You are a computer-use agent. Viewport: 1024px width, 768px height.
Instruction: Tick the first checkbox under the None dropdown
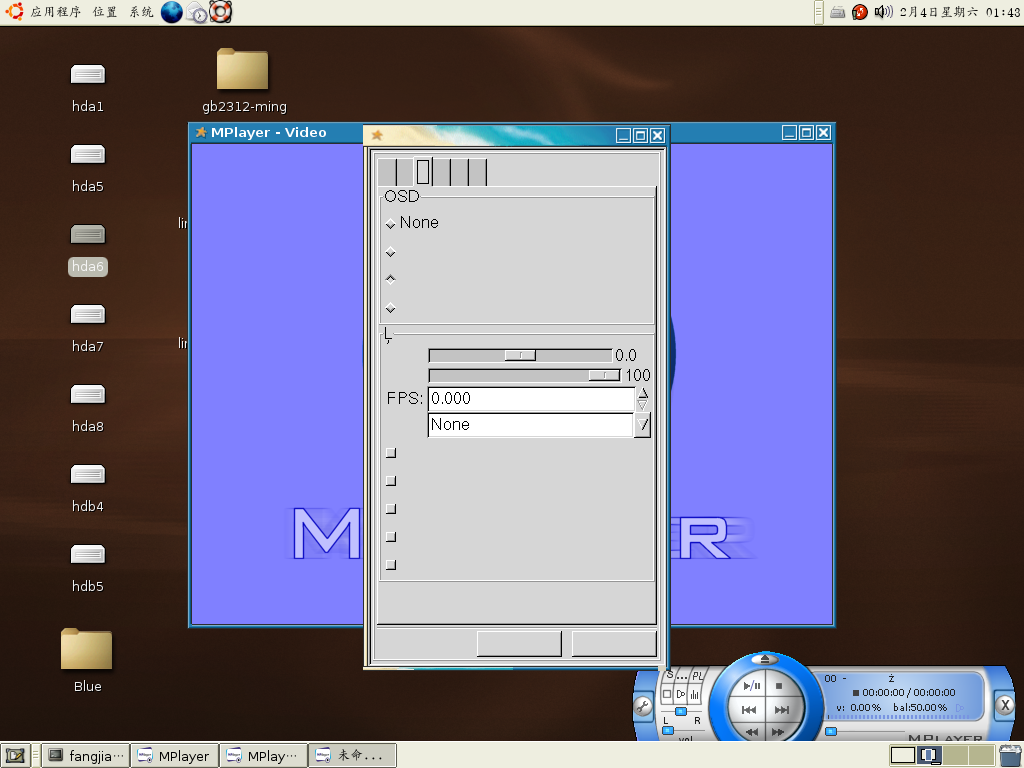point(391,453)
